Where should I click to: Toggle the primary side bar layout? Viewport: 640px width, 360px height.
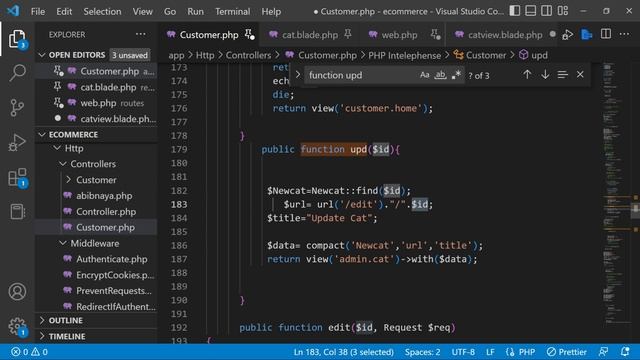tap(515, 11)
